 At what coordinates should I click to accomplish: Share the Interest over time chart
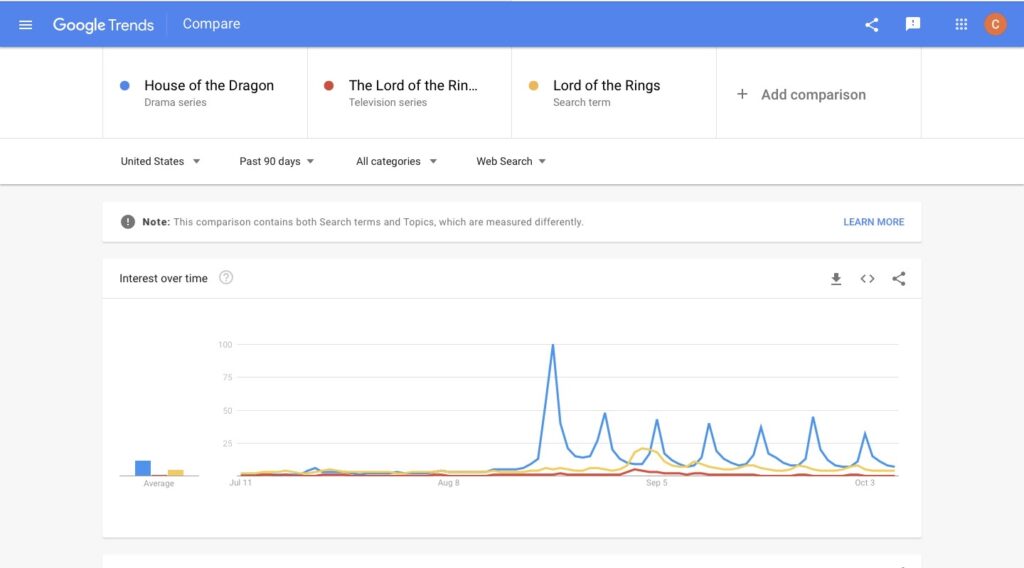click(899, 279)
